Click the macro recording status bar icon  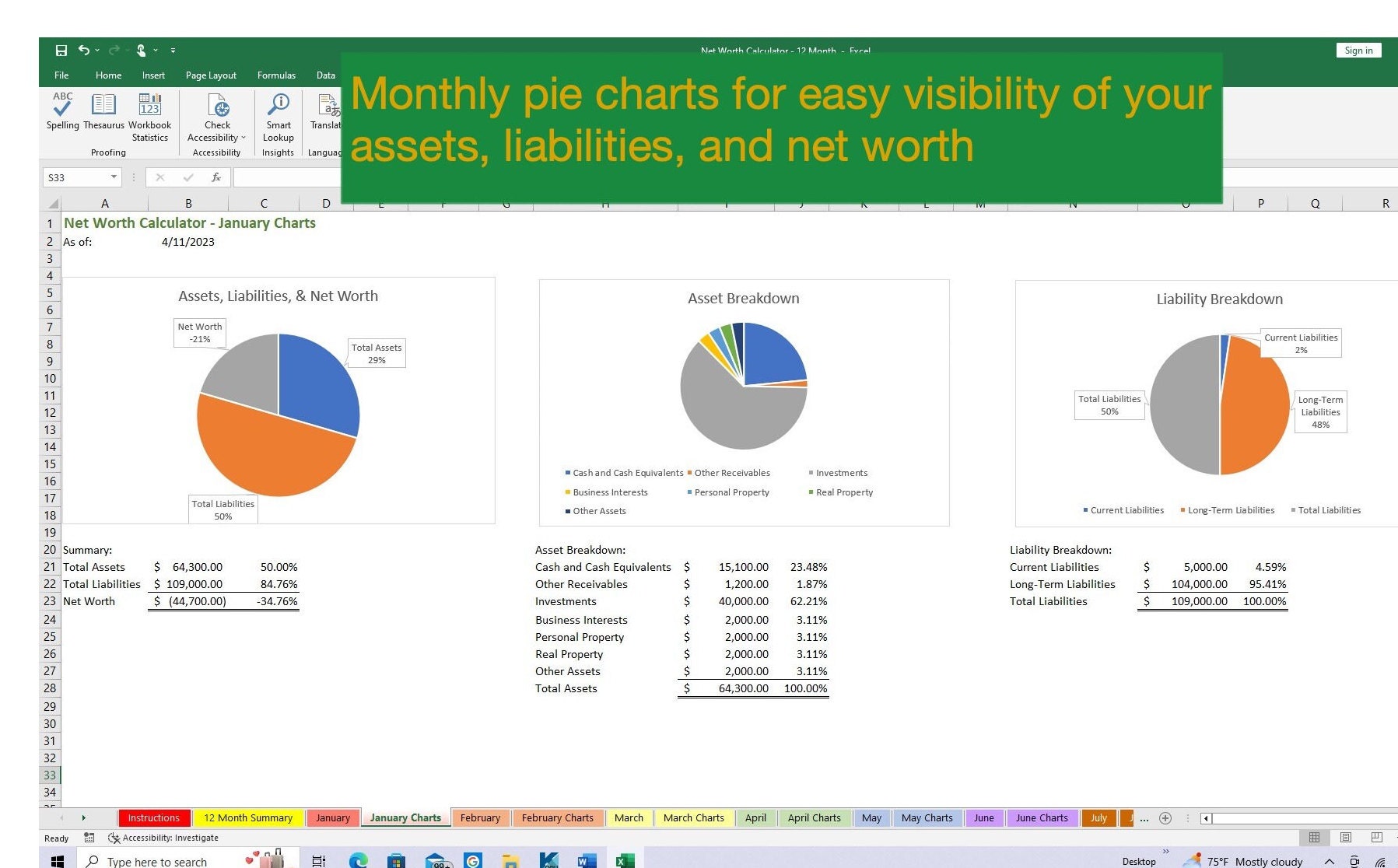click(x=89, y=838)
